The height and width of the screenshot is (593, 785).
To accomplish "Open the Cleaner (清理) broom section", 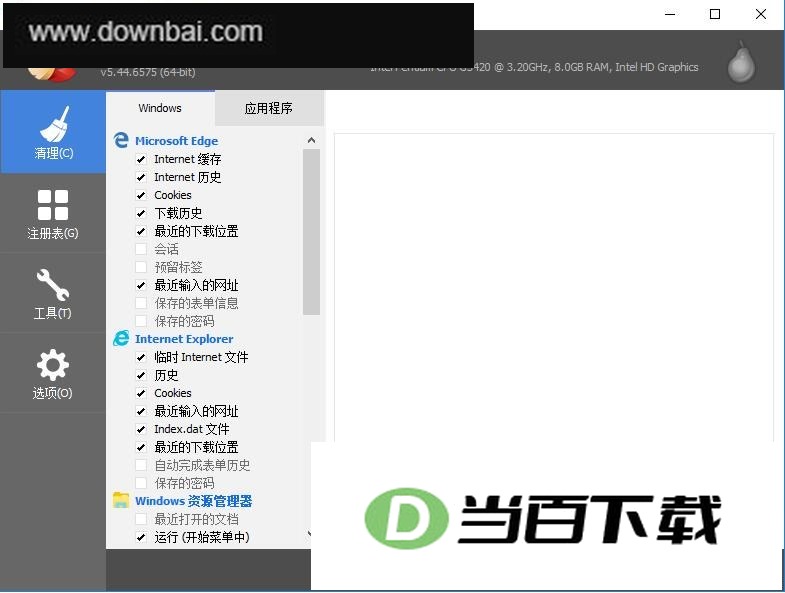I will pyautogui.click(x=53, y=132).
